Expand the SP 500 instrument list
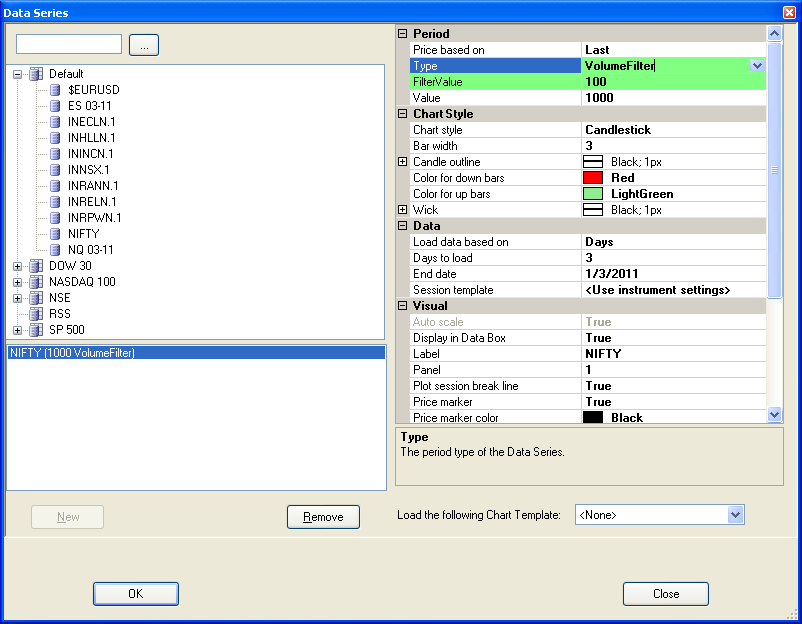Image resolution: width=802 pixels, height=624 pixels. pos(17,330)
